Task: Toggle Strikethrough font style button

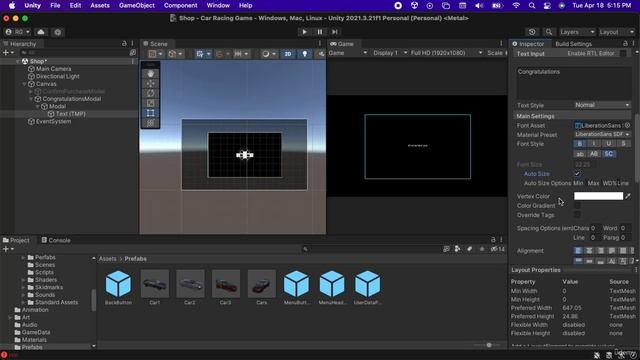Action: click(x=623, y=144)
